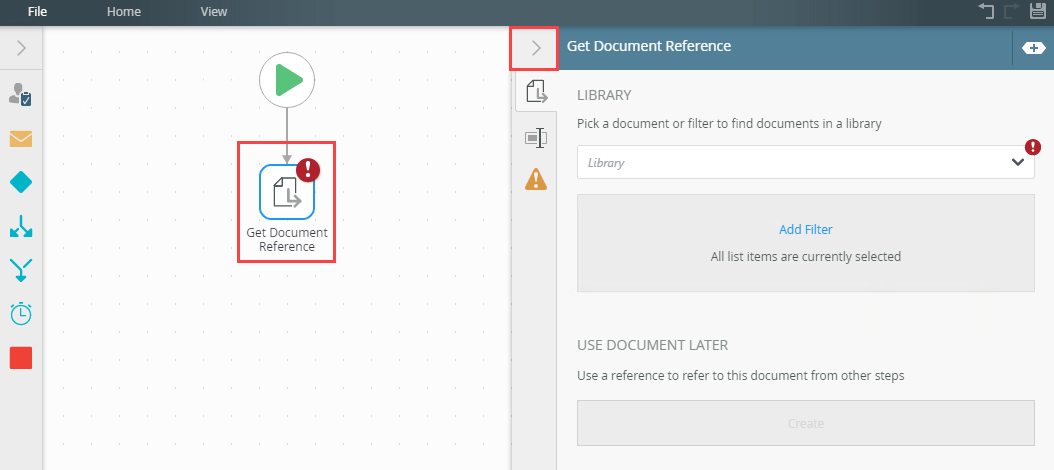Open the File menu
The image size is (1054, 470).
pos(38,12)
